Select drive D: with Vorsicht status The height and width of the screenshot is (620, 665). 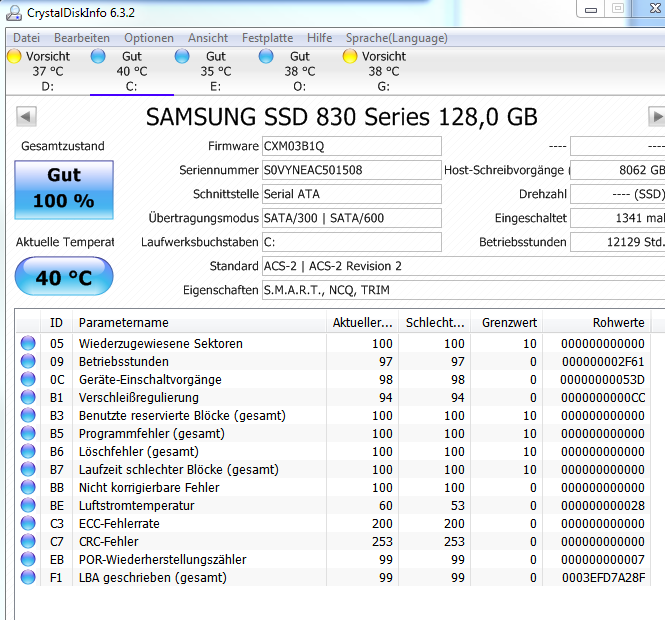point(48,71)
